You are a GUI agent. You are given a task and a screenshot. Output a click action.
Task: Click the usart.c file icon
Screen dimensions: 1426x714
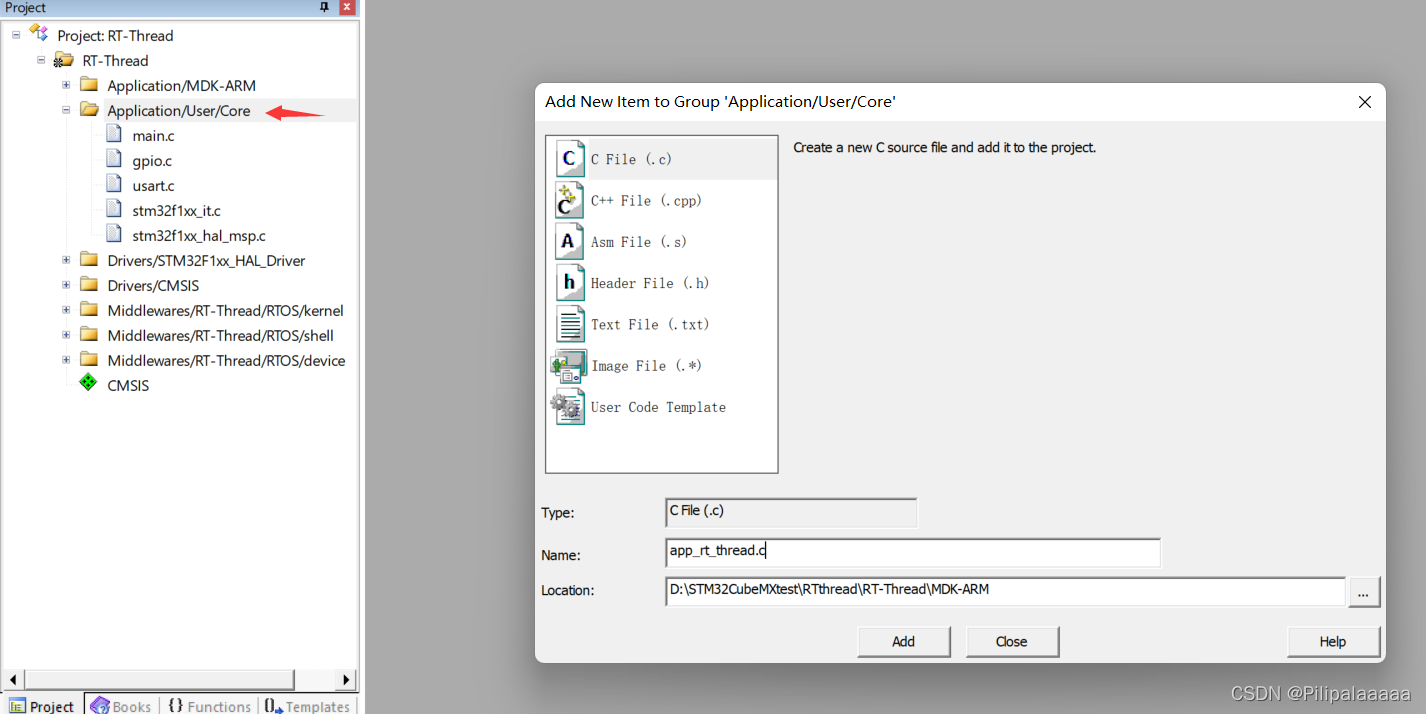pos(114,185)
